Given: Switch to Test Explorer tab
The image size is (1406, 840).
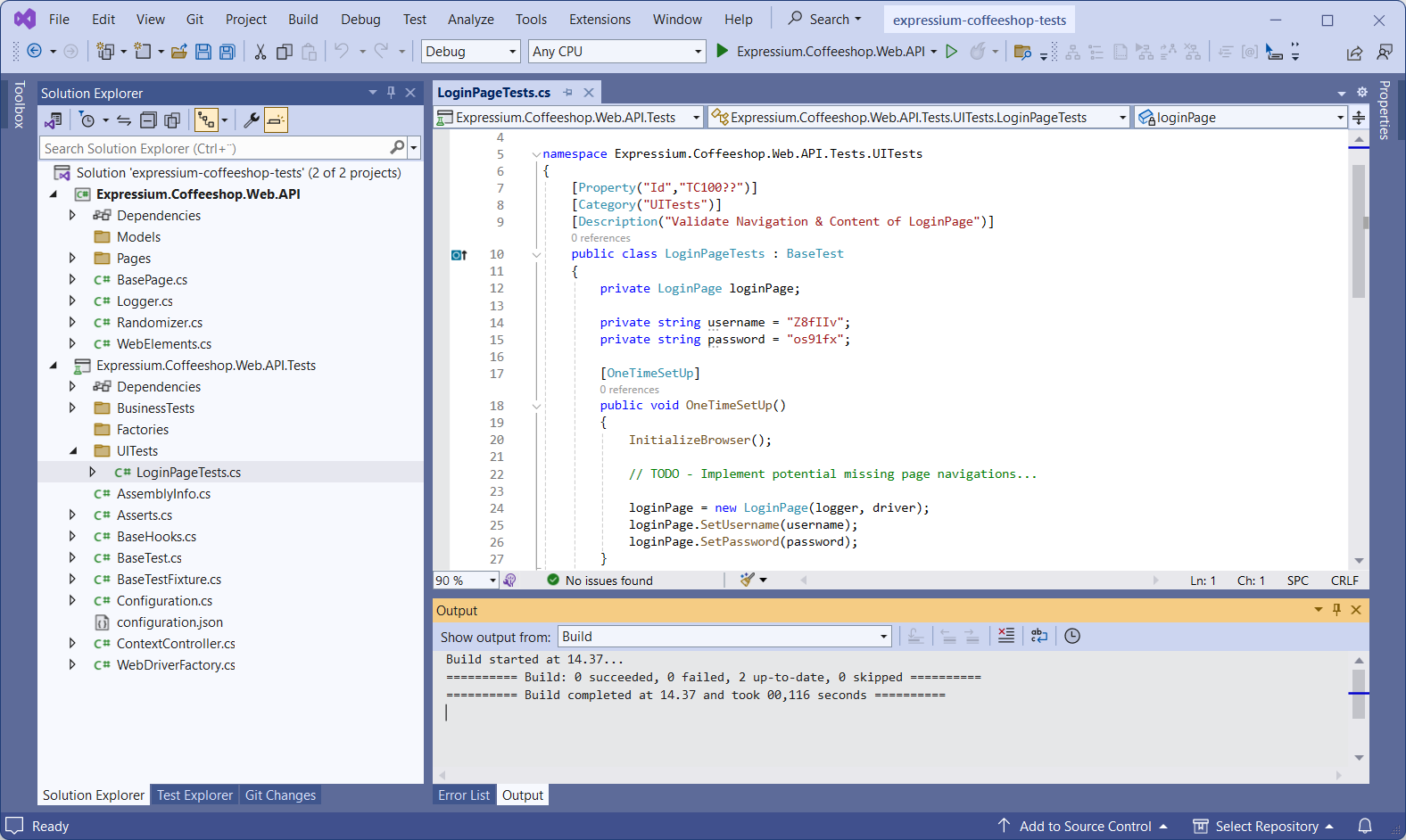Looking at the screenshot, I should point(194,795).
